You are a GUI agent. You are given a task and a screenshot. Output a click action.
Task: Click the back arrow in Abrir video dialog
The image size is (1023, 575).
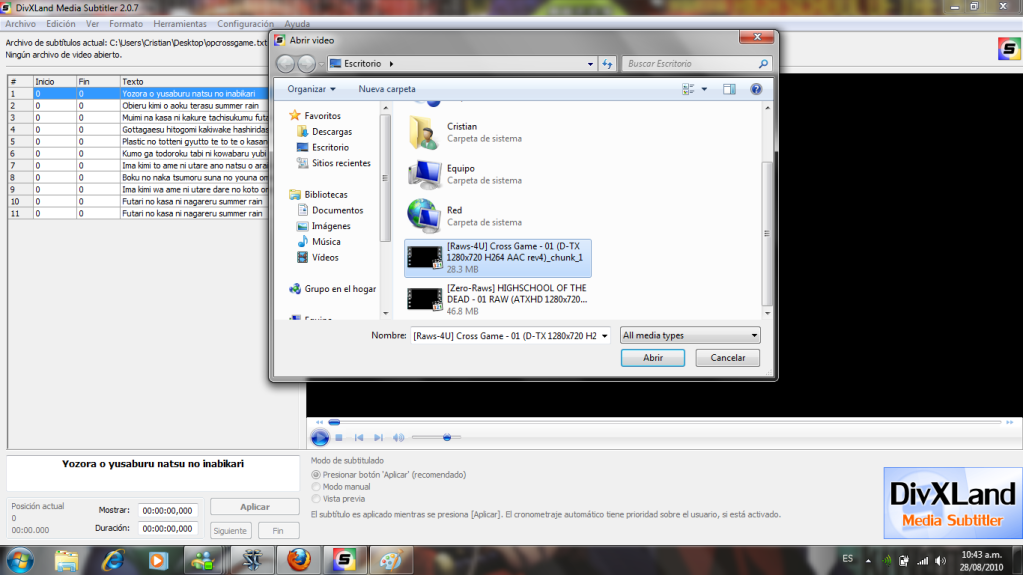(x=285, y=63)
